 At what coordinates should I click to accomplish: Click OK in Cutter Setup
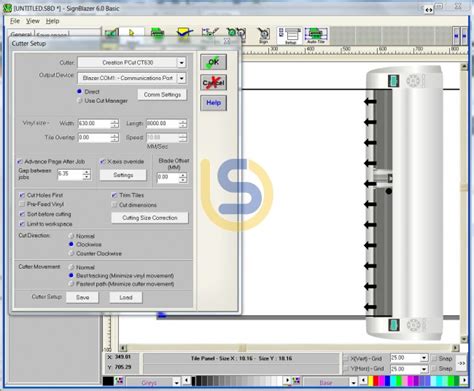pos(213,62)
